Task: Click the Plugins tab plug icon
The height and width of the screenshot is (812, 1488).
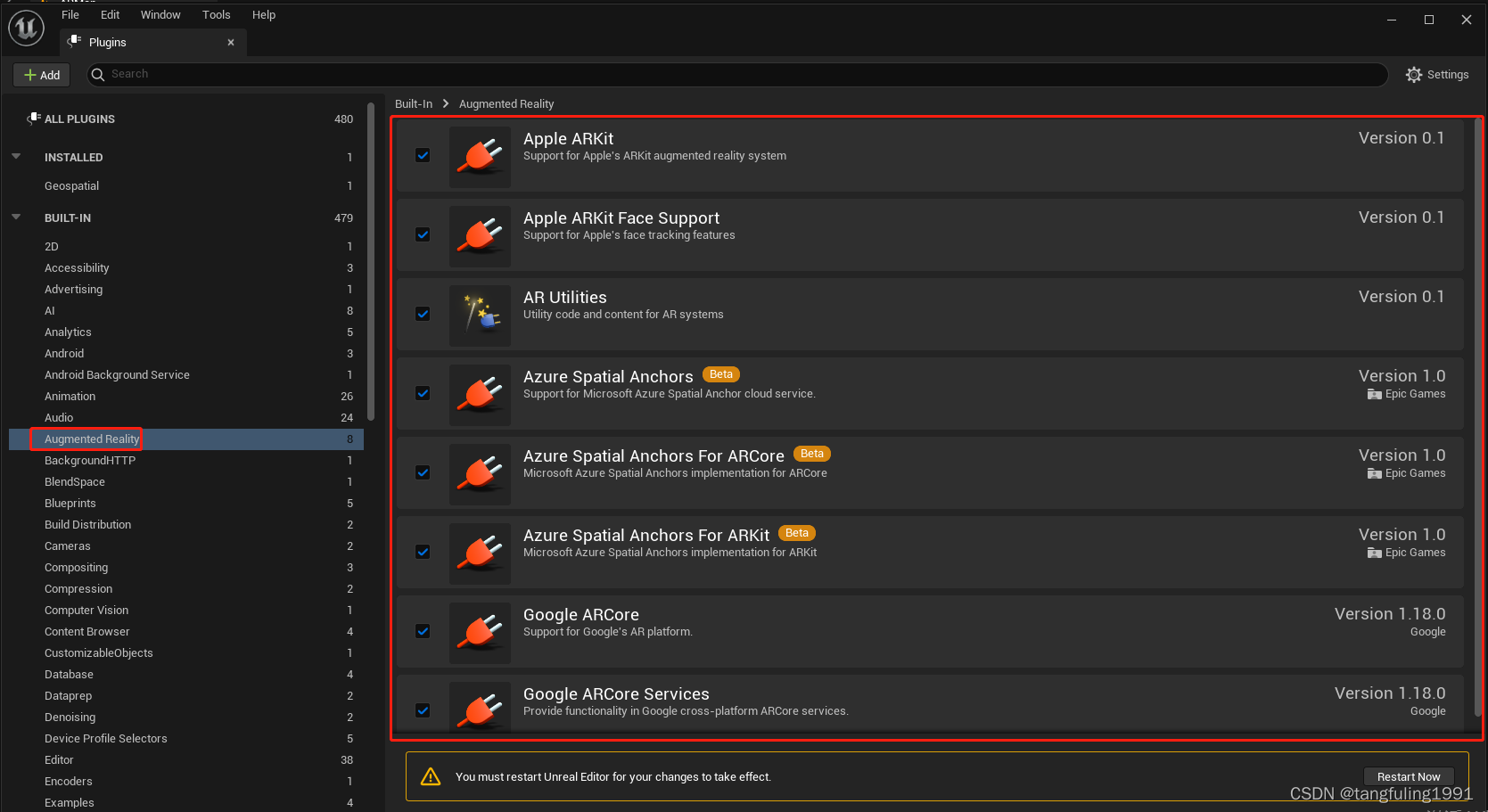Action: pos(75,41)
